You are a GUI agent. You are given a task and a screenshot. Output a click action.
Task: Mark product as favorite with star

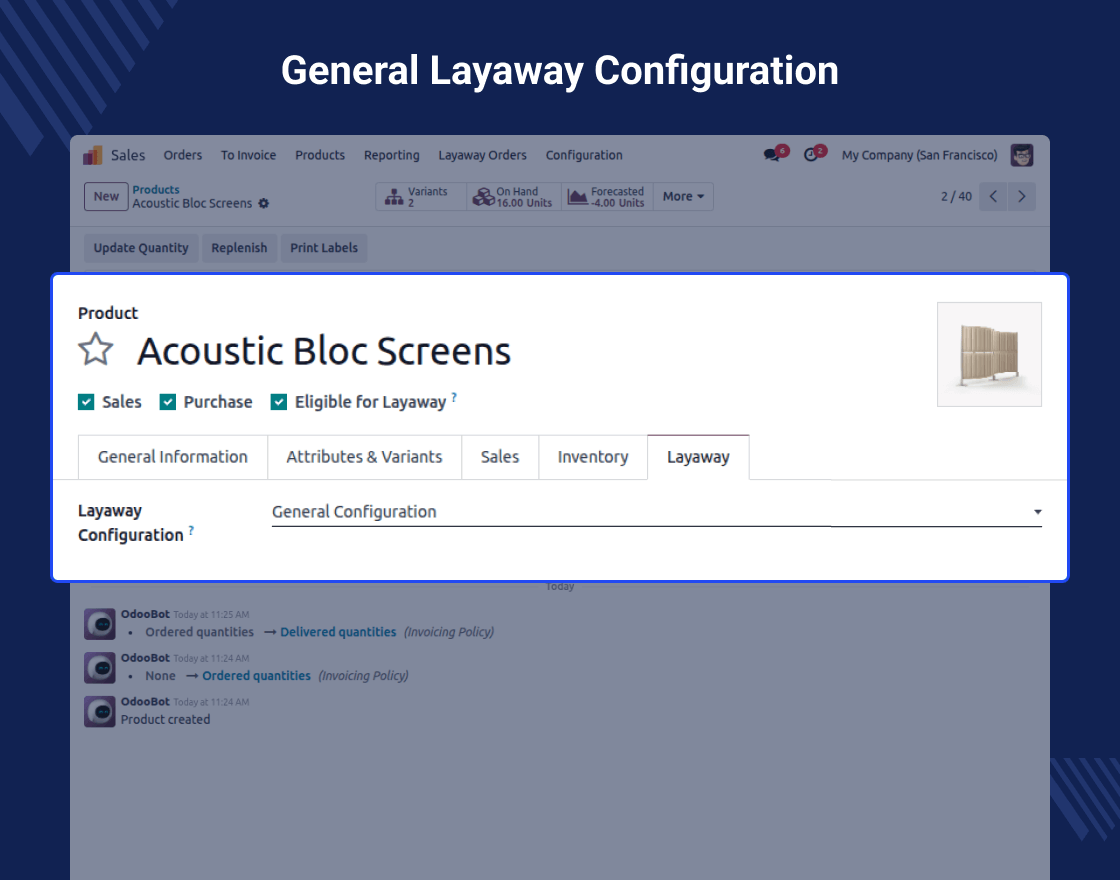[x=96, y=350]
